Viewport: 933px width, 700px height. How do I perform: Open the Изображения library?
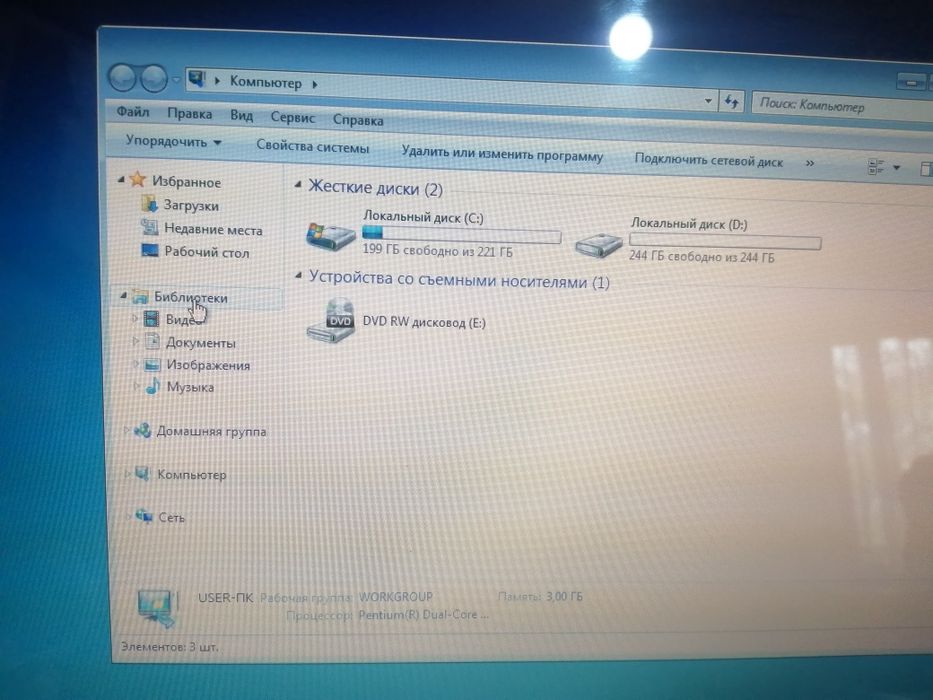pos(208,365)
